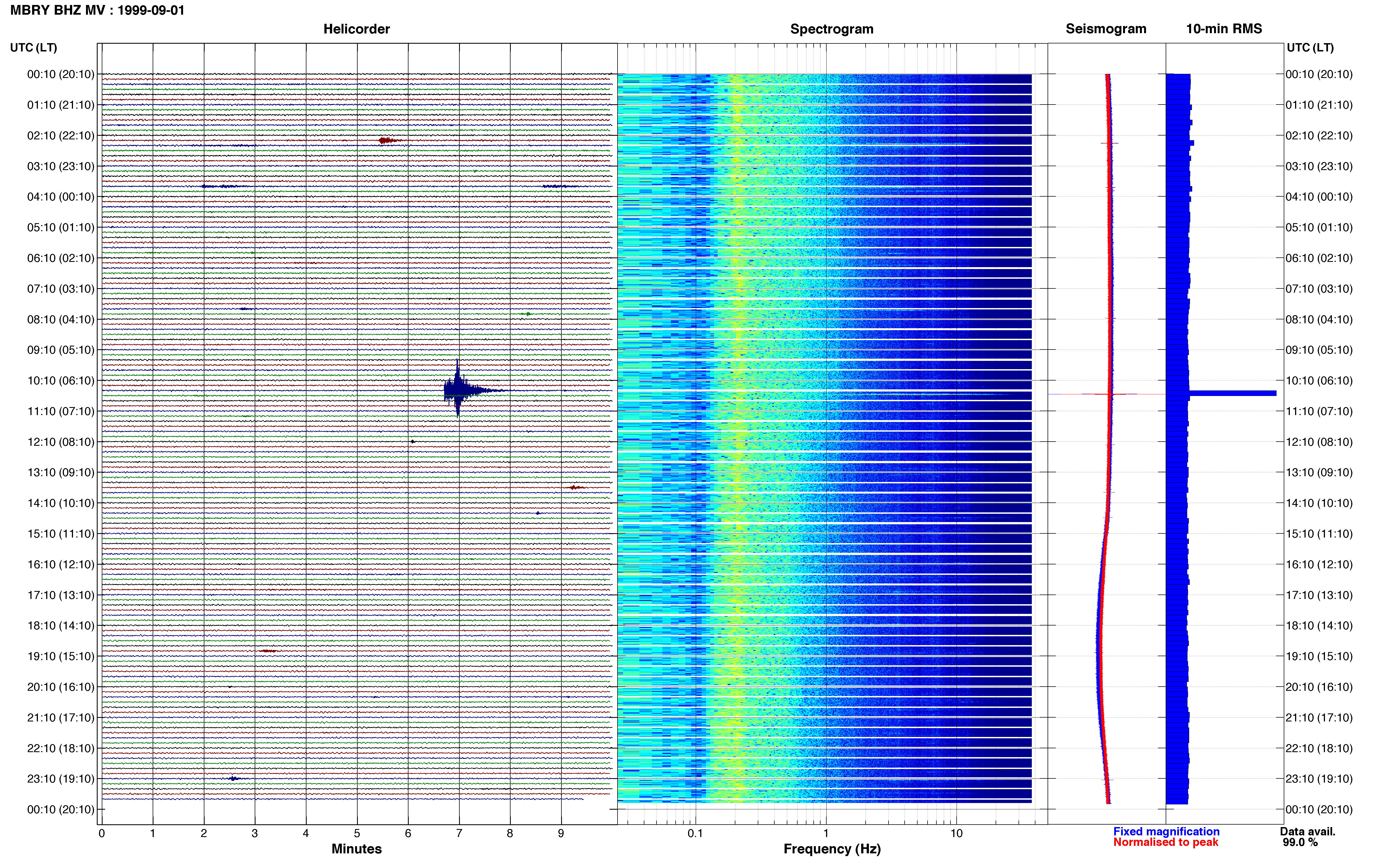Click the 09:10 (05:10) label beside the RMS panel
The height and width of the screenshot is (868, 1388).
point(1319,350)
